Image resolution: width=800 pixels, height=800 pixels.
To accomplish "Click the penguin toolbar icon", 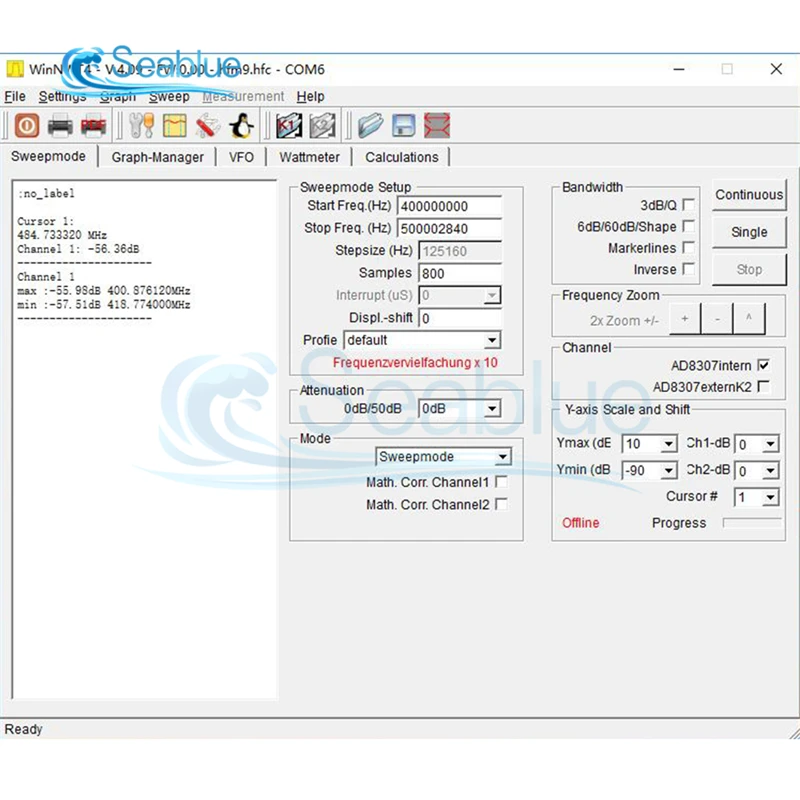I will coord(241,126).
